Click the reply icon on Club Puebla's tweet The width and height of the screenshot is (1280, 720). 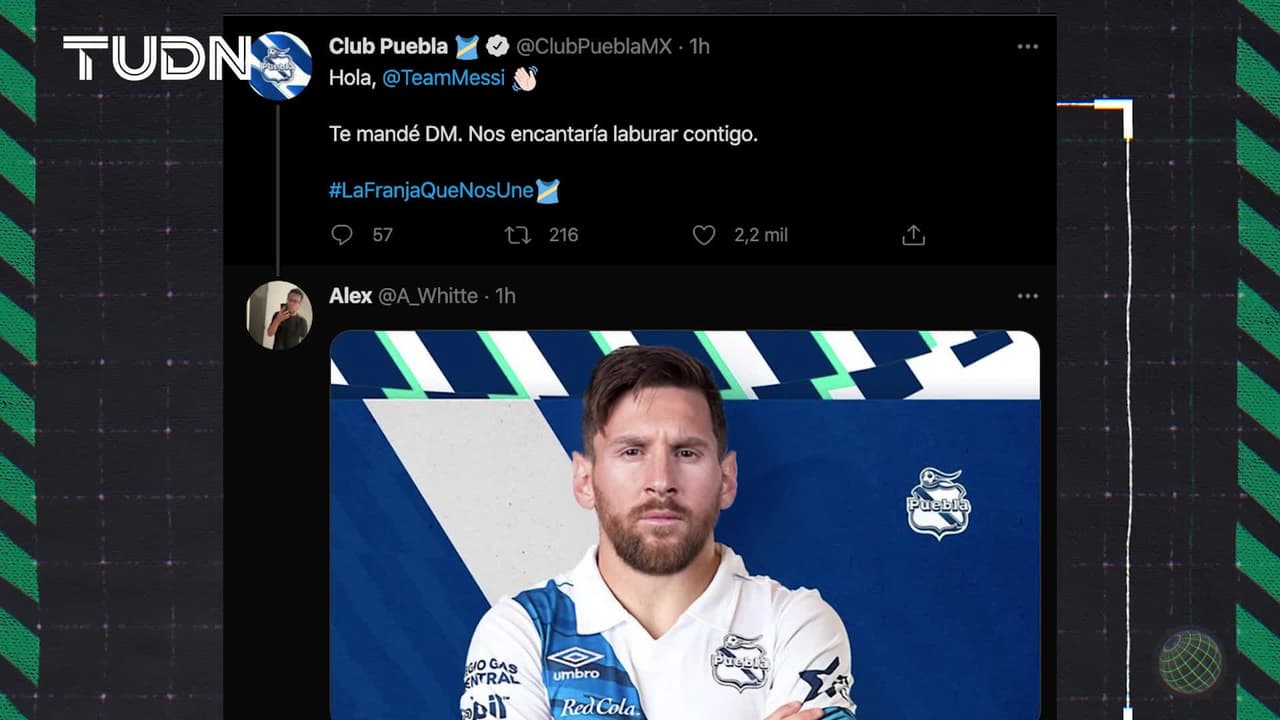342,235
